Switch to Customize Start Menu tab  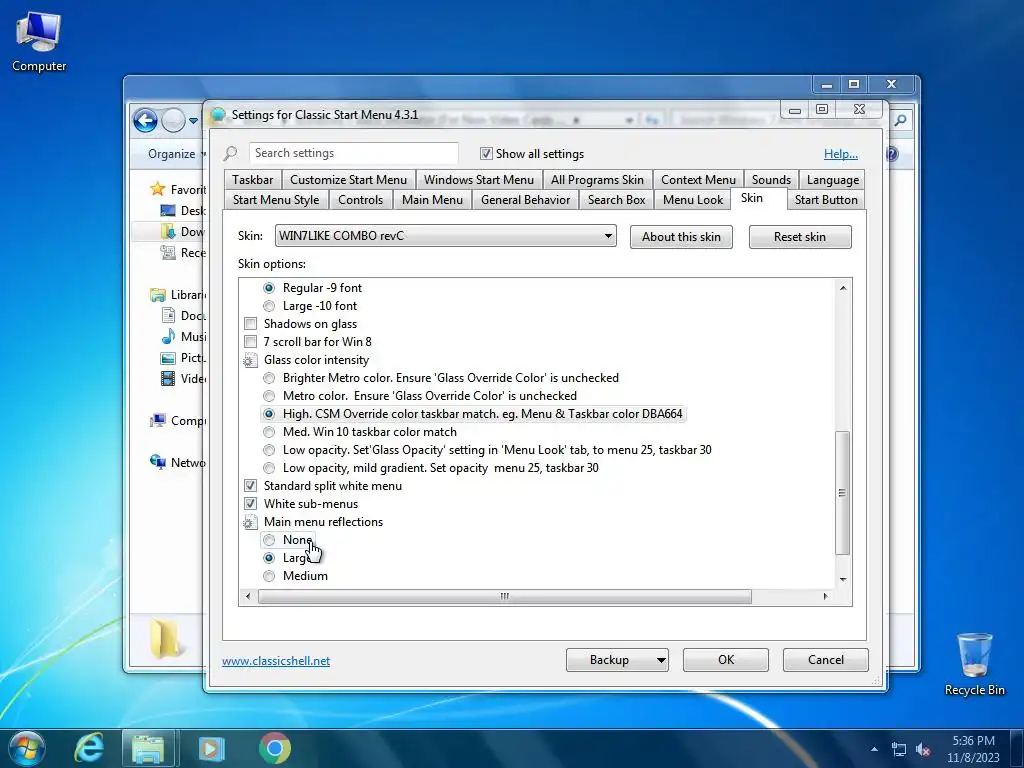pyautogui.click(x=348, y=180)
